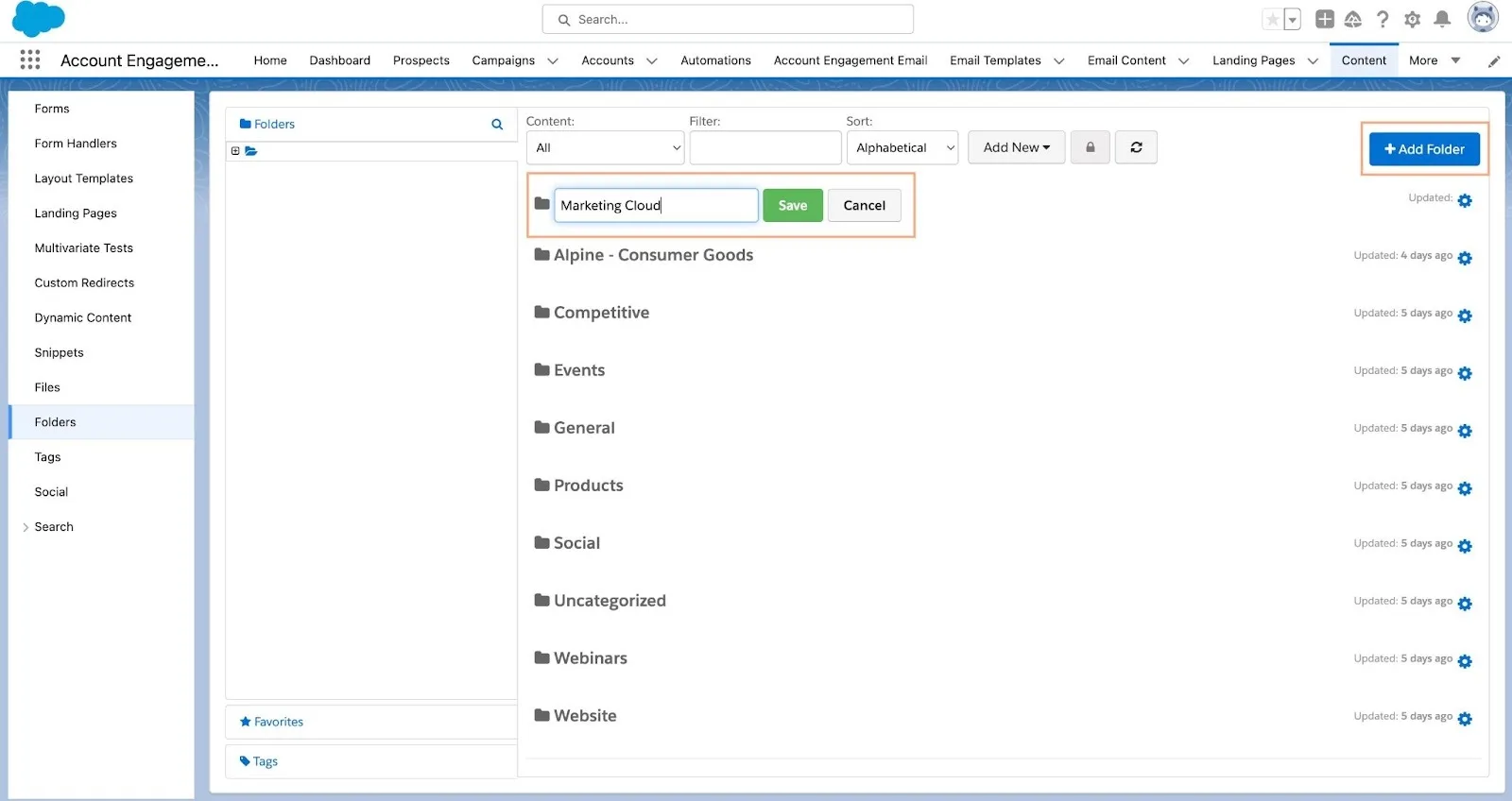
Task: Expand the Accounts tab chevron
Action: point(652,60)
